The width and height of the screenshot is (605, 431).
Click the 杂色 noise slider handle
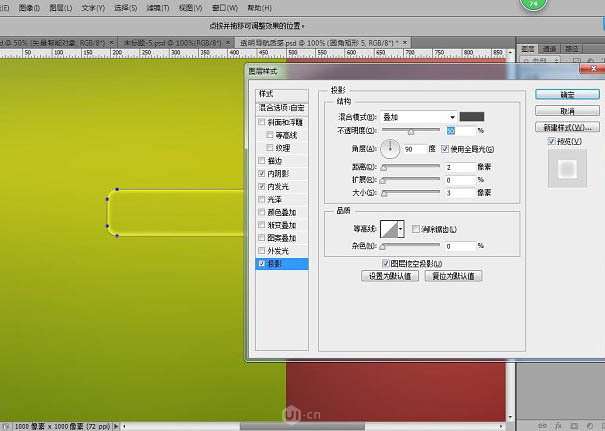tap(382, 247)
